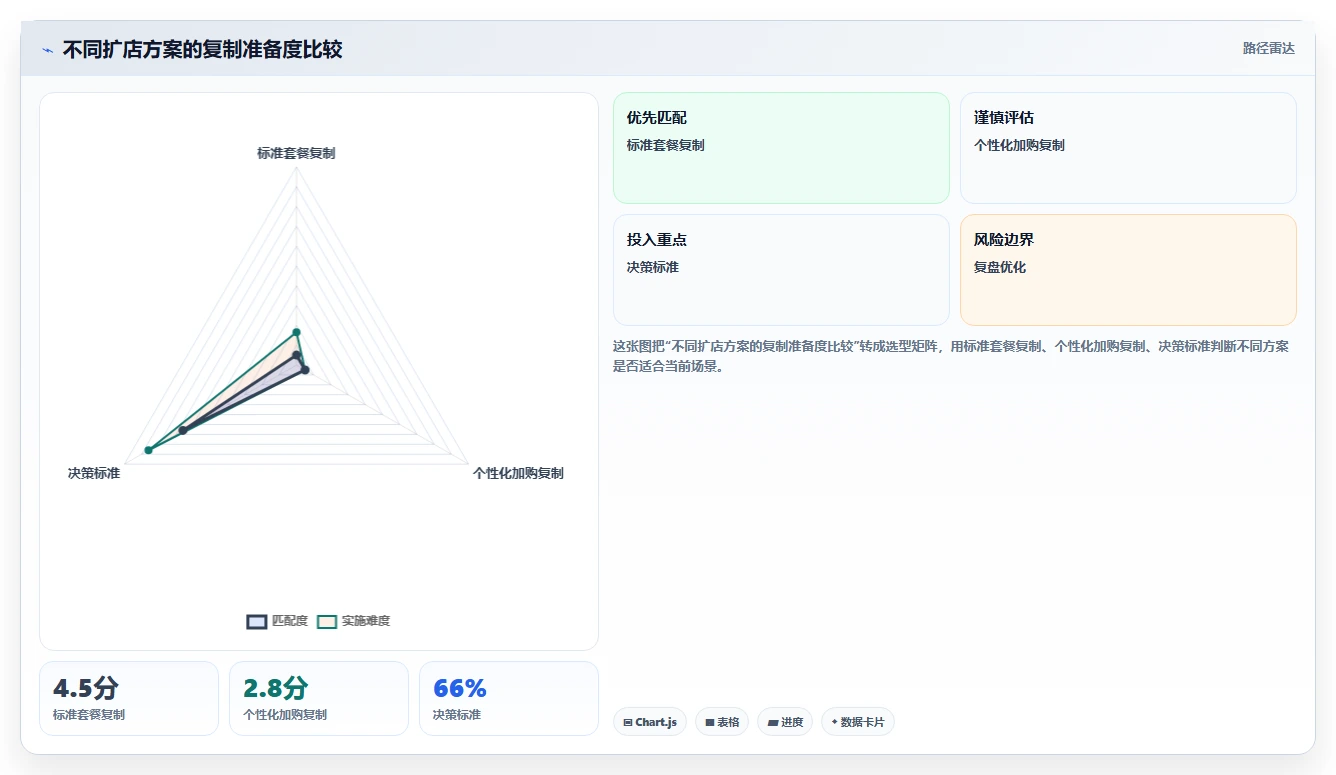Click the green point on 标准套餐复制 axis
The height and width of the screenshot is (775, 1336).
point(296,332)
